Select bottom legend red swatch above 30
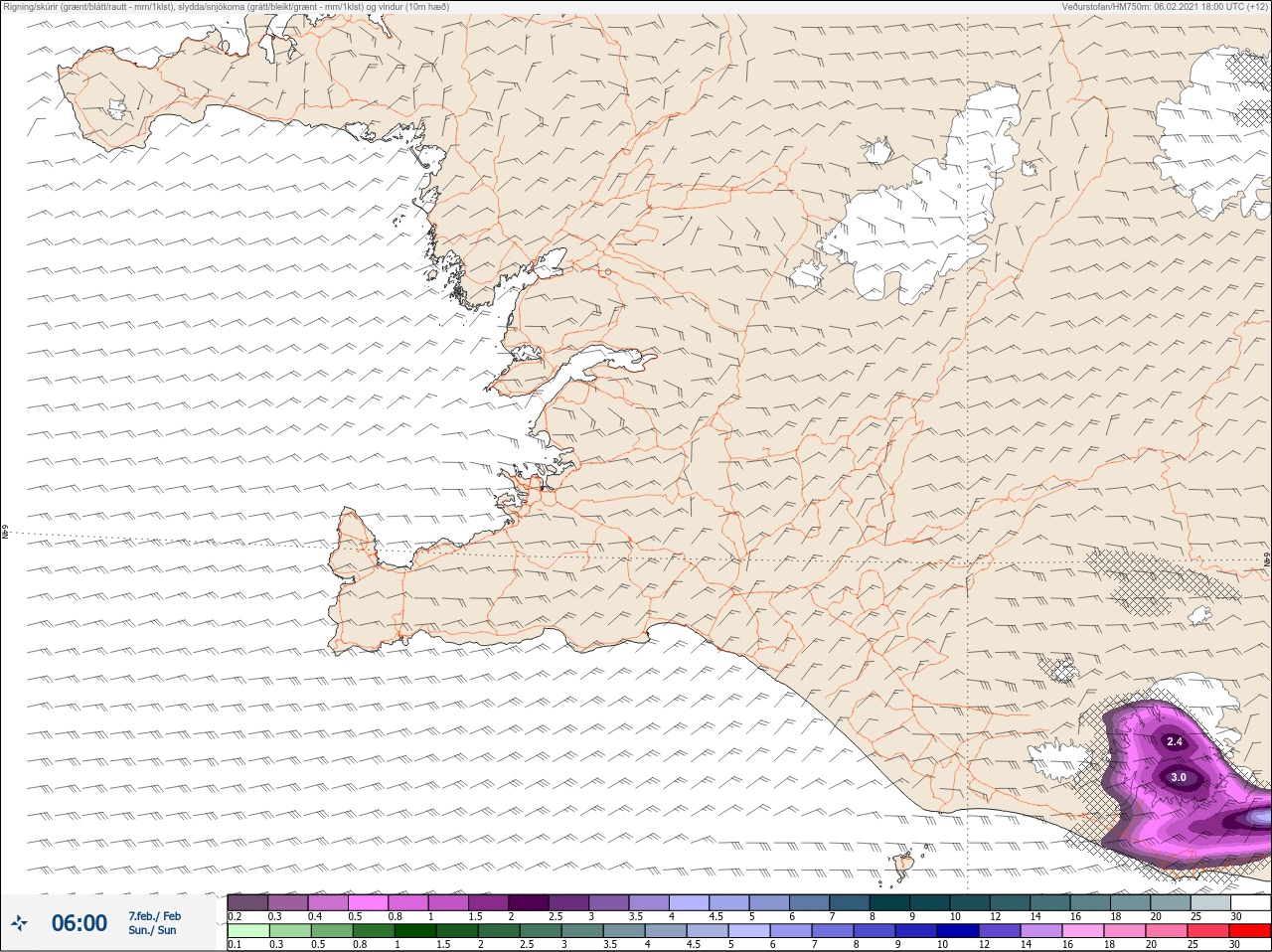The width and height of the screenshot is (1272, 952). coord(1250,931)
